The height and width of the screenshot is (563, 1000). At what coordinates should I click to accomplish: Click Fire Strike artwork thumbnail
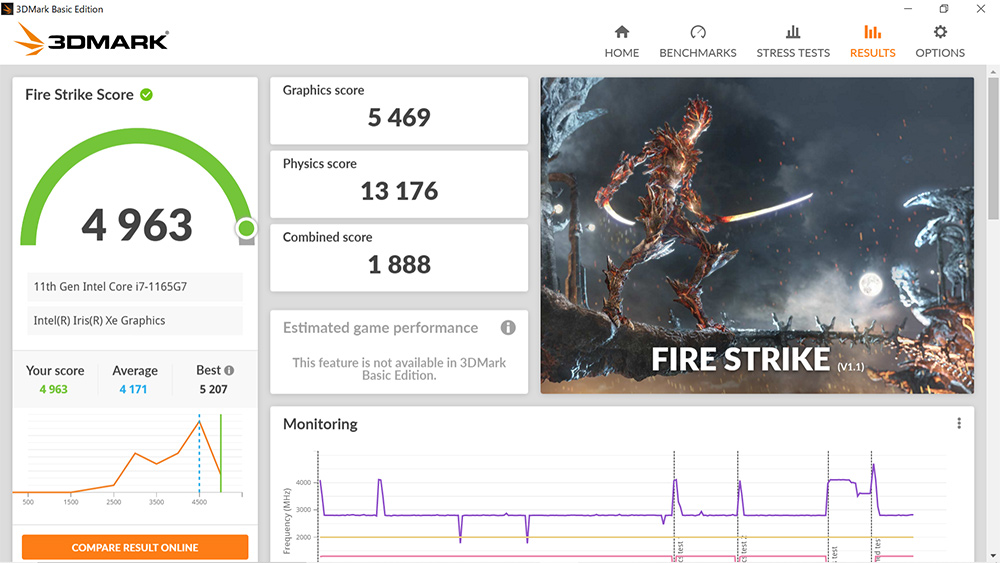click(x=757, y=235)
